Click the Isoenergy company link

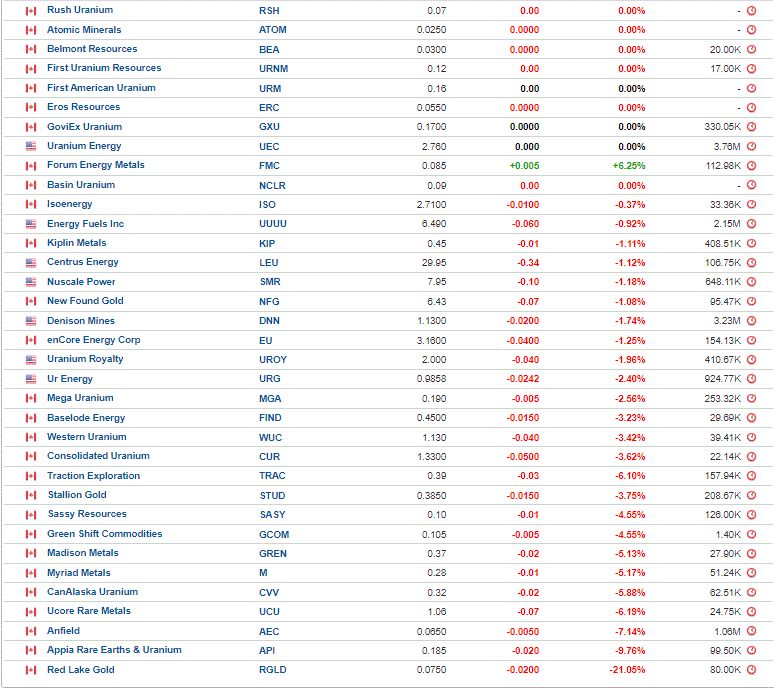[x=70, y=204]
